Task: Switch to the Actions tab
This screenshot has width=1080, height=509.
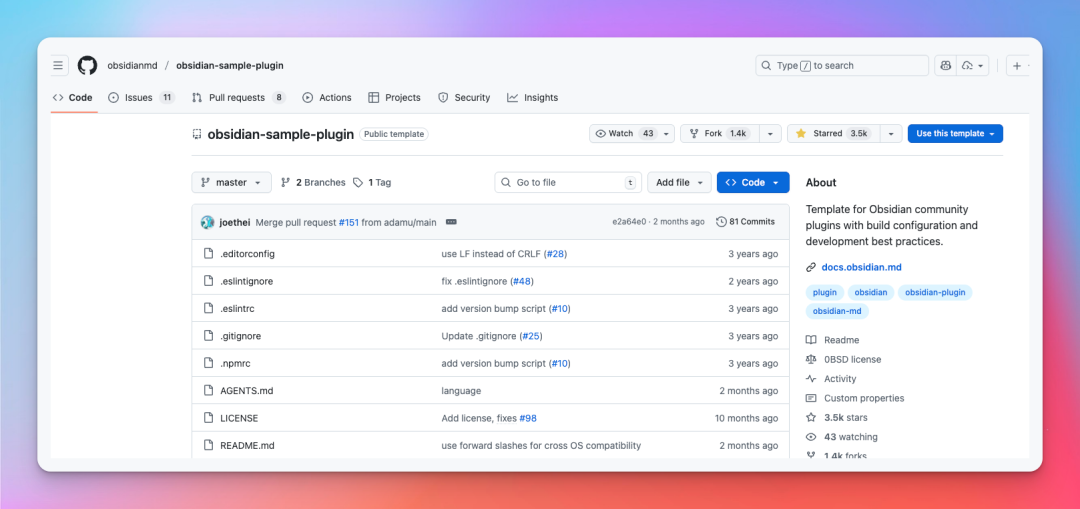Action: tap(327, 98)
